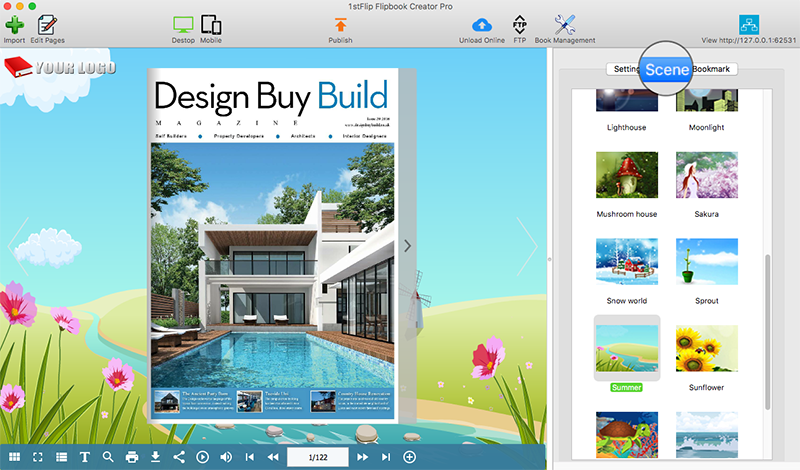Go to next page with fast-forward icon

pos(362,457)
